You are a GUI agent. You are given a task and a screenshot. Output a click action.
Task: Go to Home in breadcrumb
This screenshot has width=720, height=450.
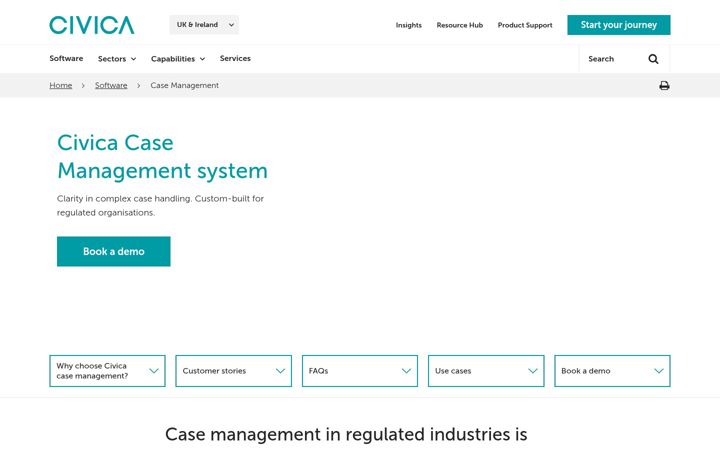click(61, 85)
